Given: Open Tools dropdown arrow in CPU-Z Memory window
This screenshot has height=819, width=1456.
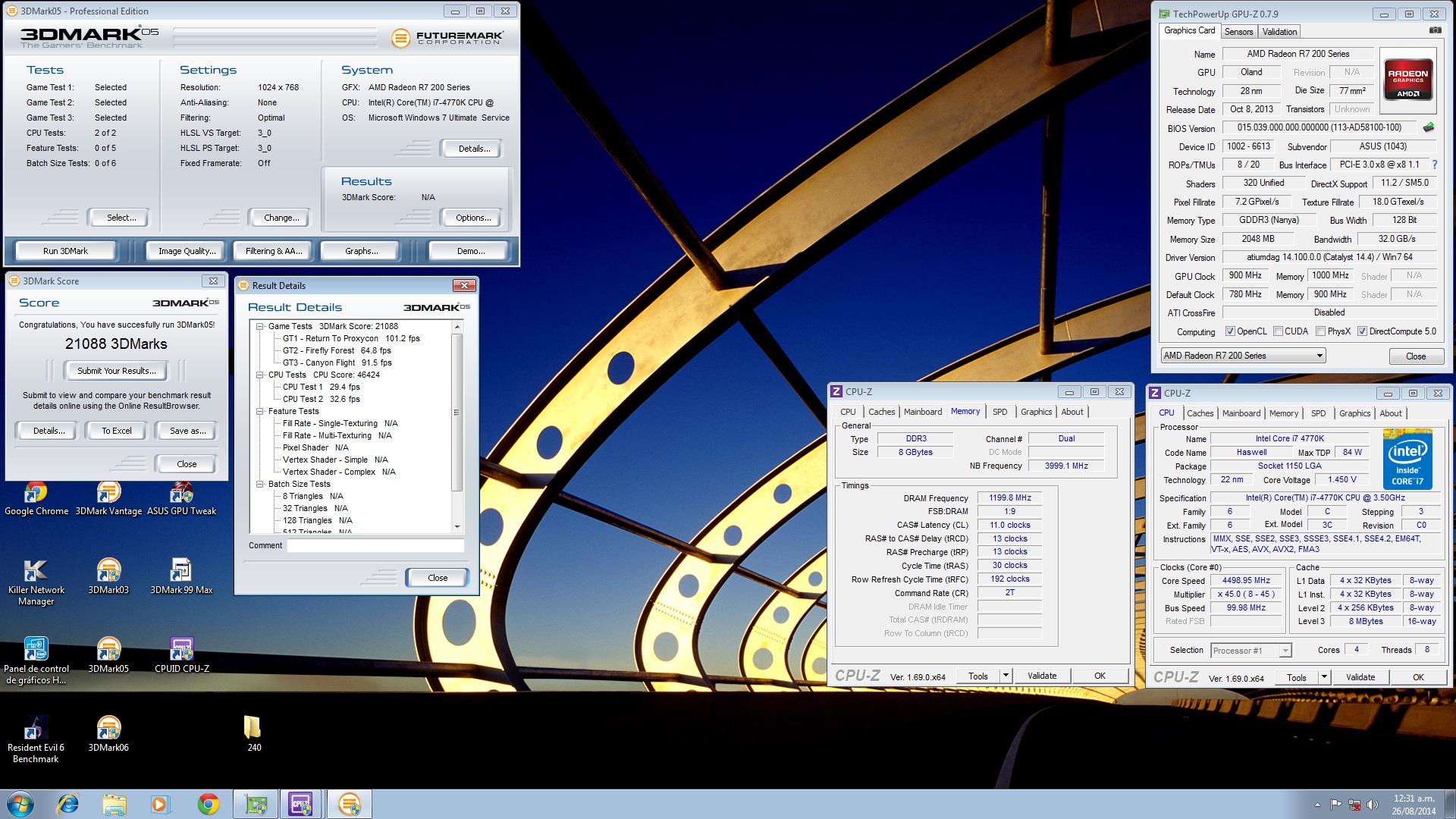Looking at the screenshot, I should click(x=1006, y=676).
